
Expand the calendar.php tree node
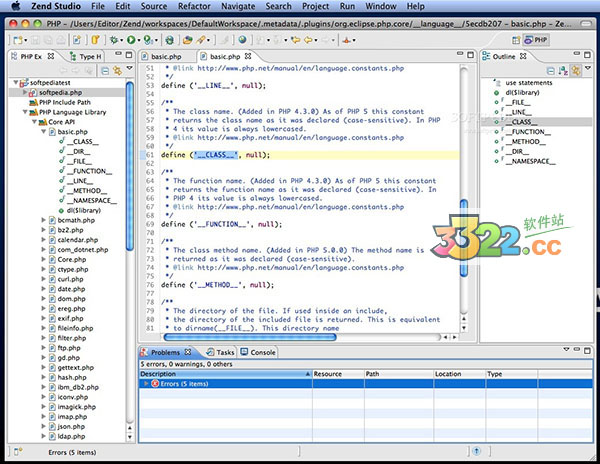point(43,239)
